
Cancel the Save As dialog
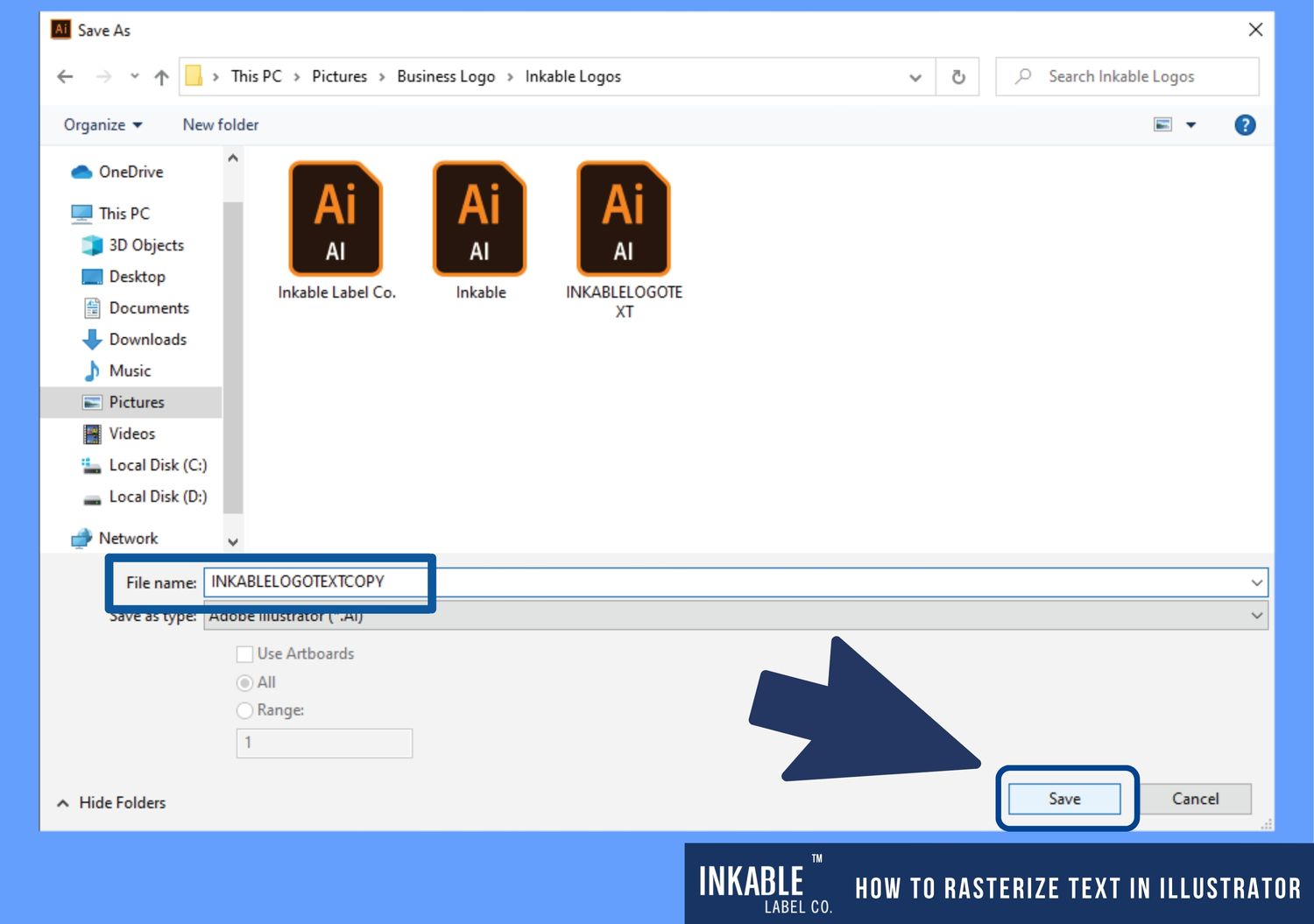pyautogui.click(x=1195, y=798)
